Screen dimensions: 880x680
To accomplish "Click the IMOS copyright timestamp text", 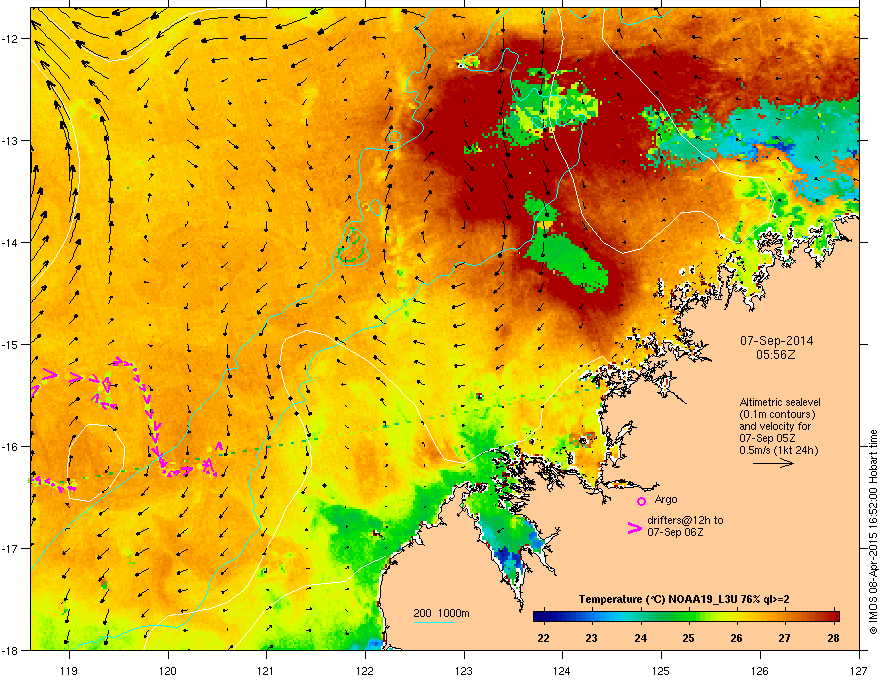I will (x=873, y=532).
